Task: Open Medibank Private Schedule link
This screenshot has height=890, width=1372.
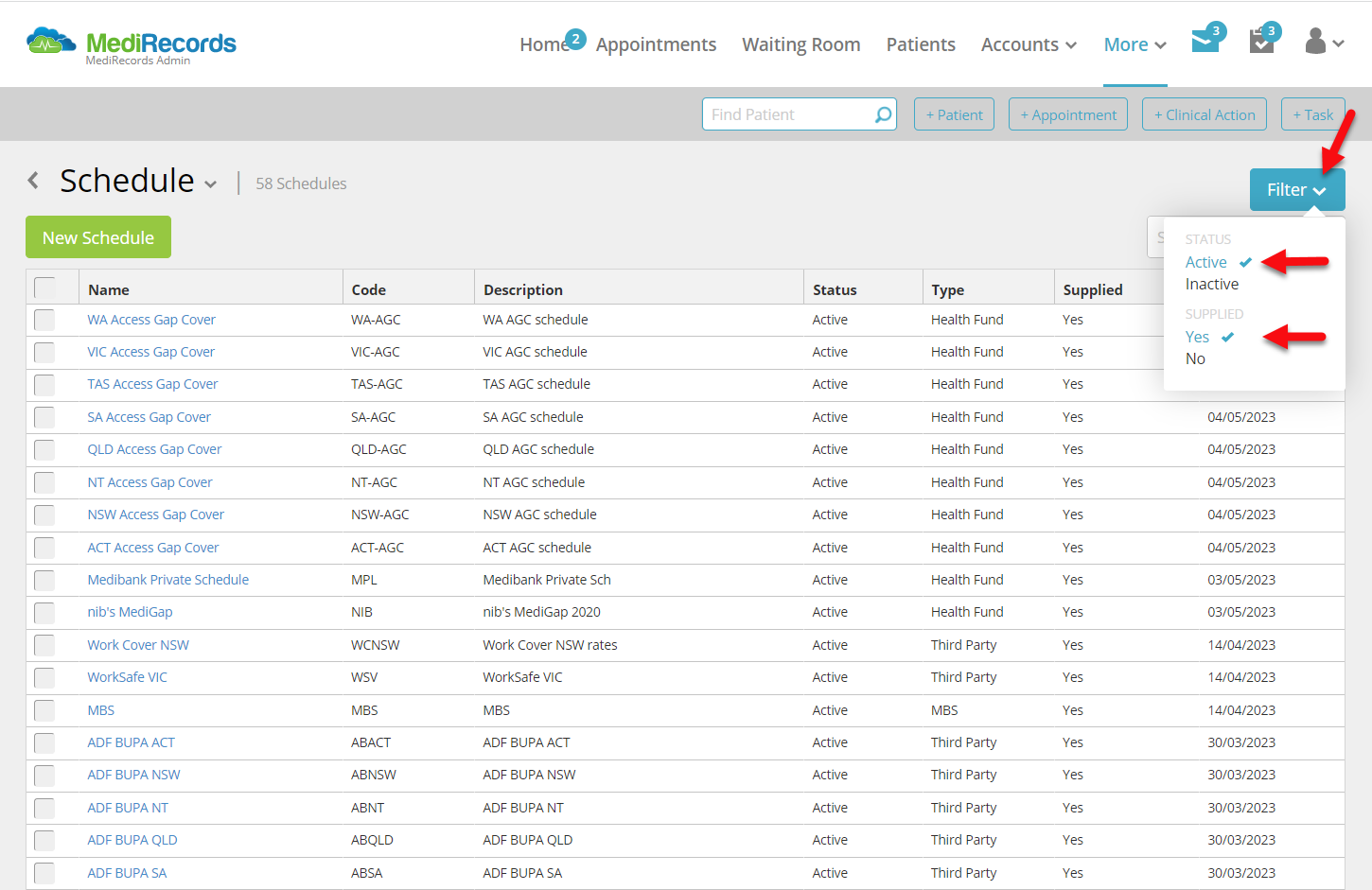Action: tap(168, 580)
